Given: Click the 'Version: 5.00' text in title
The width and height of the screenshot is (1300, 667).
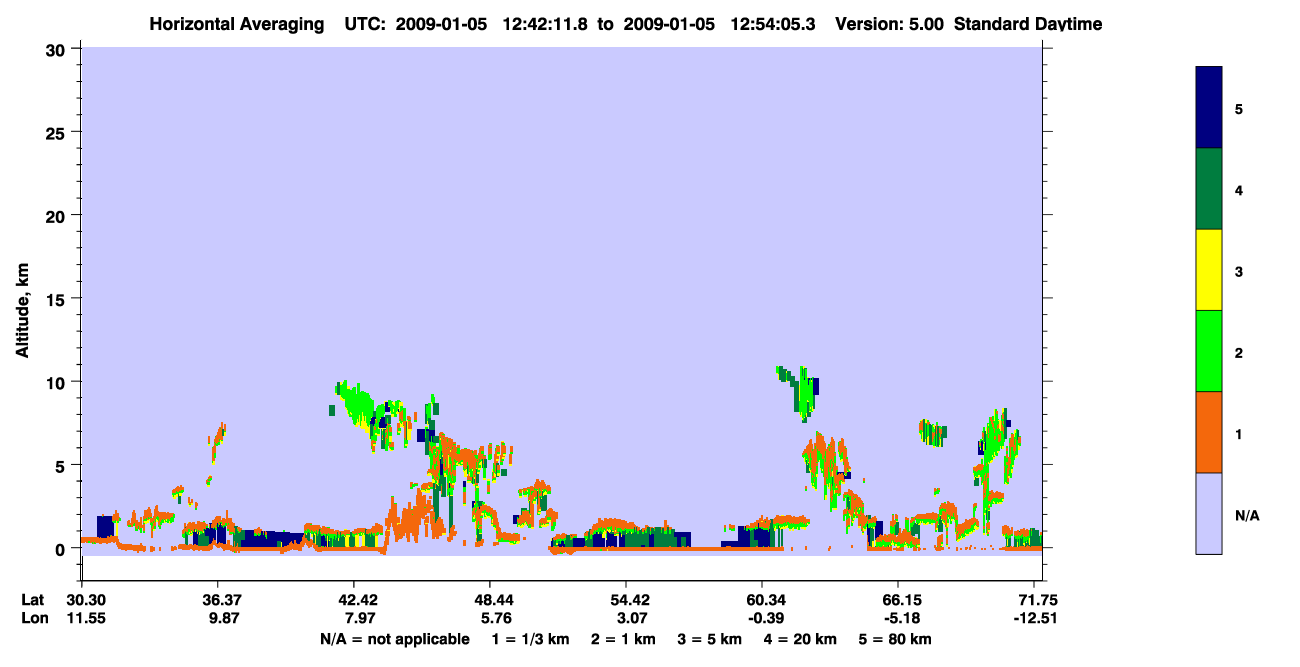Looking at the screenshot, I should coord(890,24).
